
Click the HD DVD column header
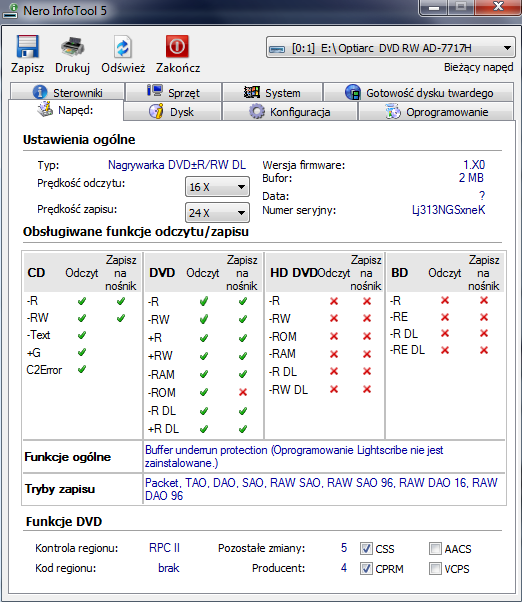(293, 273)
